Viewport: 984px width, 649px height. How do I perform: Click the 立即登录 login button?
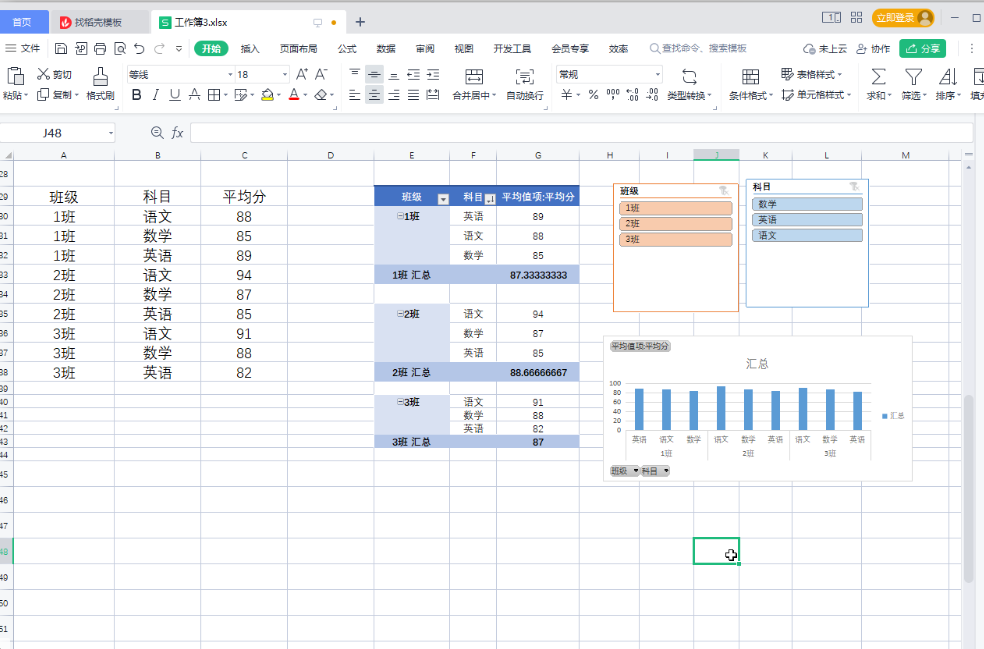(x=903, y=18)
